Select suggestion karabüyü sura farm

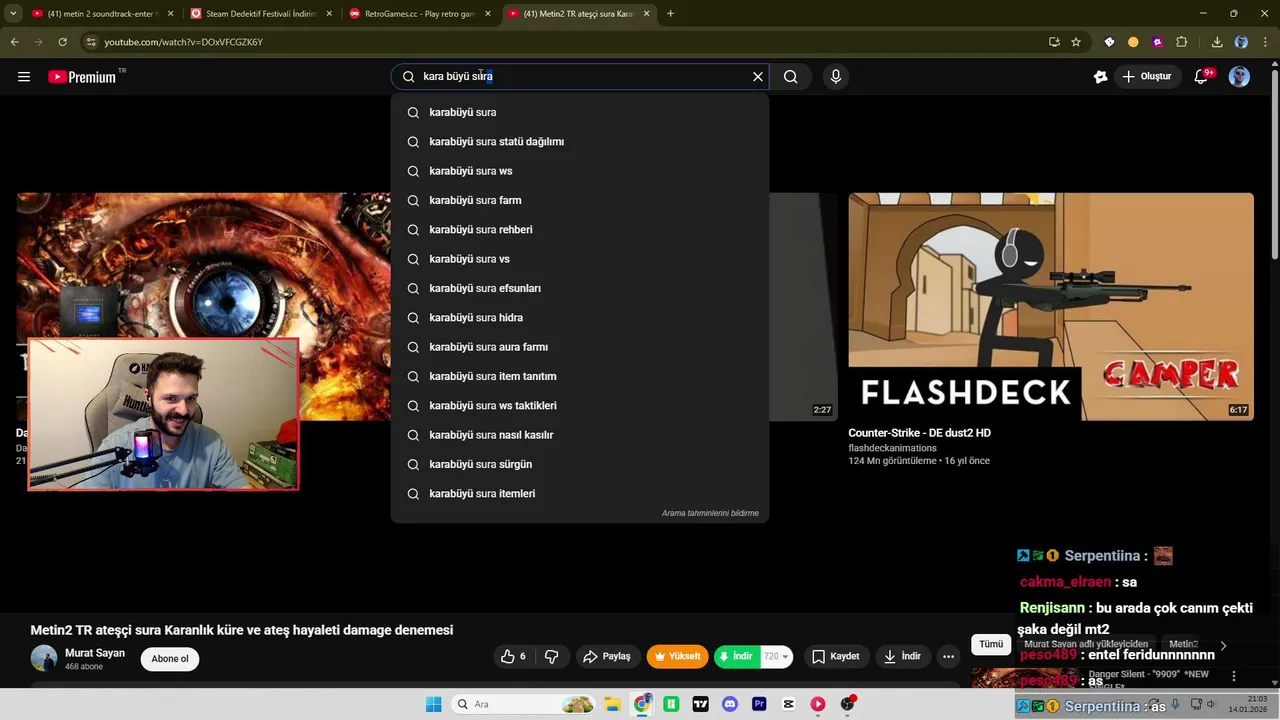click(580, 200)
